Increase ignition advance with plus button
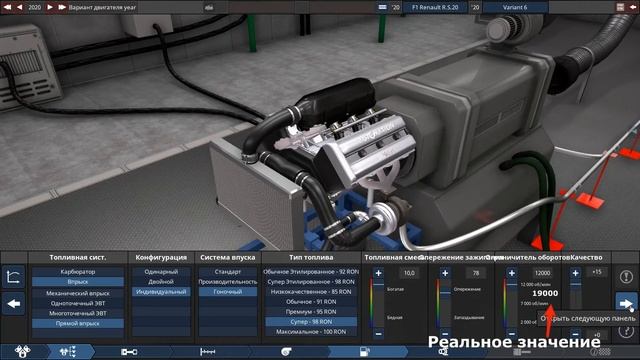This screenshot has width=640, height=360. click(445, 273)
